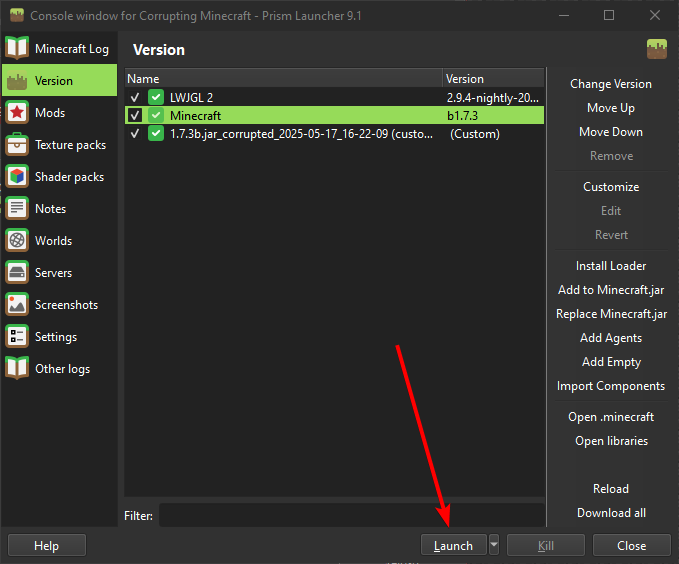The image size is (679, 564).
Task: Click the disabled Remove action
Action: tap(611, 156)
